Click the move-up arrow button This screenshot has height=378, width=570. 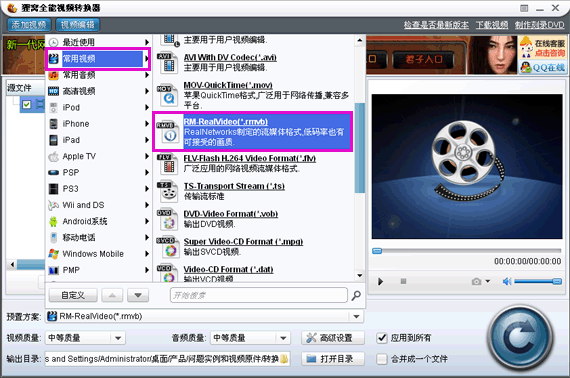pyautogui.click(x=112, y=295)
